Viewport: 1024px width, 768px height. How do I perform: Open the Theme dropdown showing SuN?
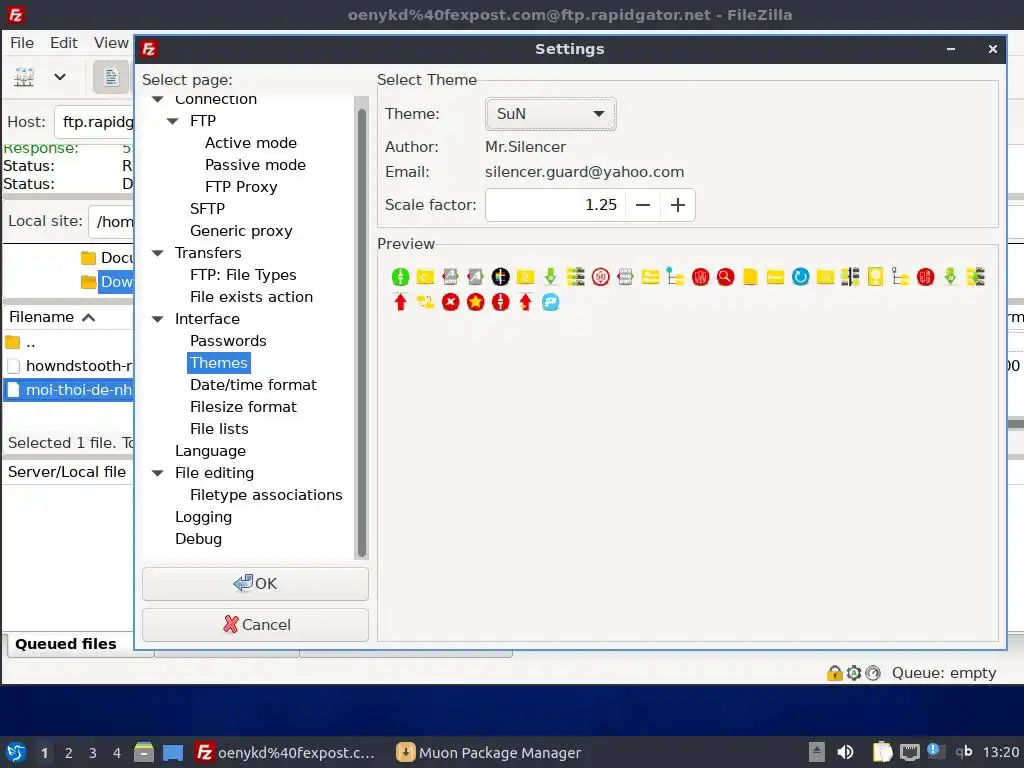click(551, 114)
